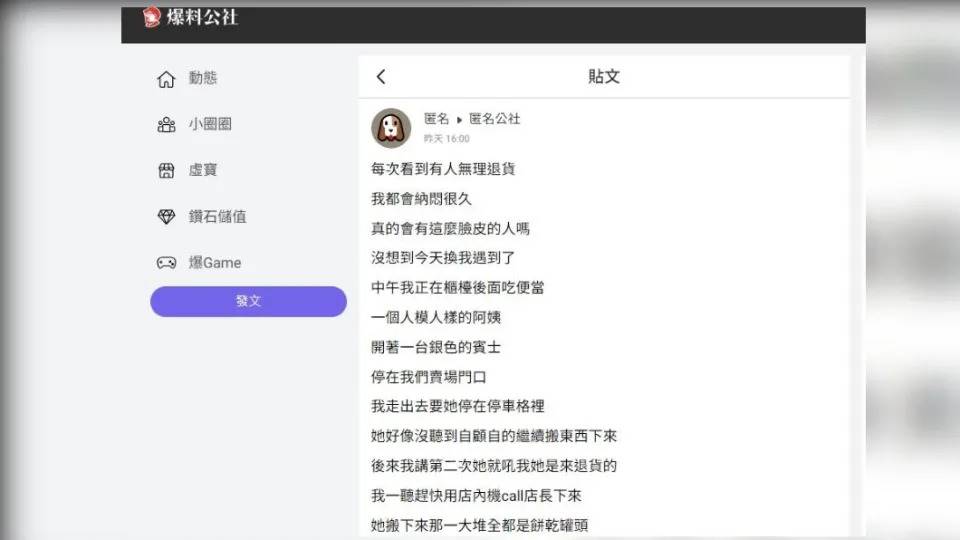Select the line 我走出去要她停在停車格裡
The width and height of the screenshot is (960, 540).
[x=457, y=407]
